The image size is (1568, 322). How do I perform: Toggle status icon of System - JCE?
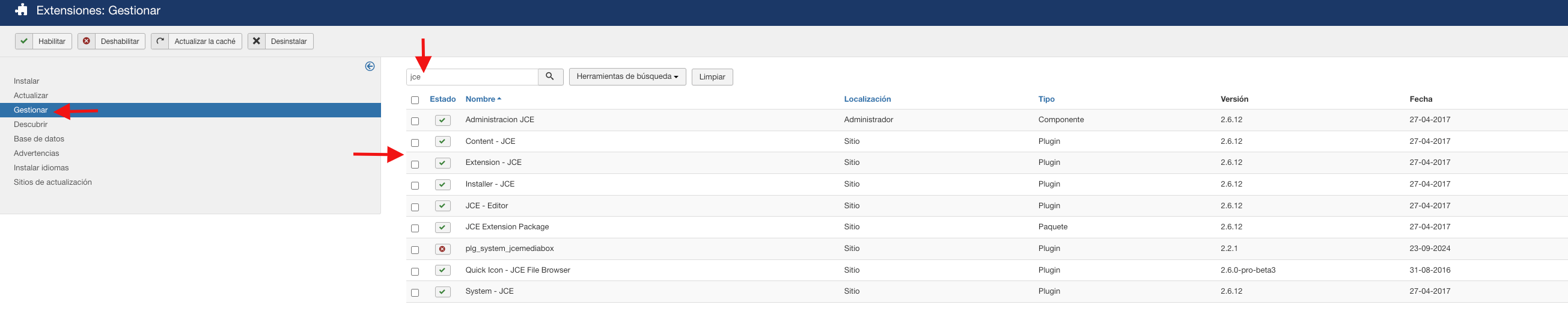pyautogui.click(x=442, y=291)
